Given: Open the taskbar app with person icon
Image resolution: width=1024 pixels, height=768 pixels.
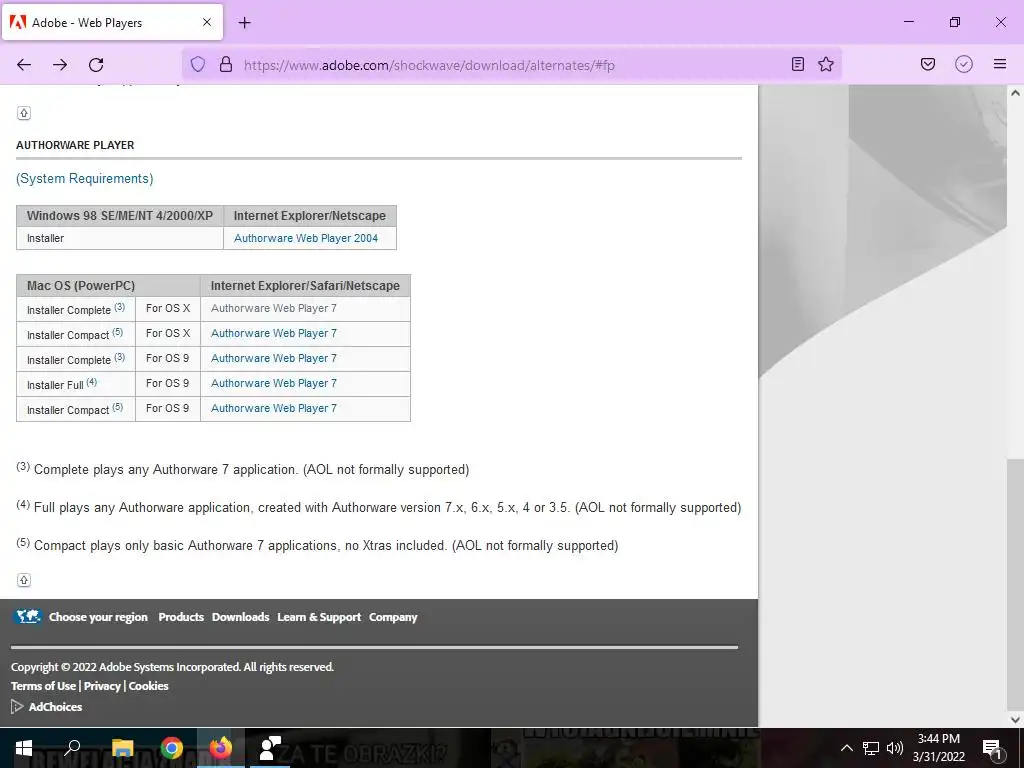Looking at the screenshot, I should pos(270,748).
